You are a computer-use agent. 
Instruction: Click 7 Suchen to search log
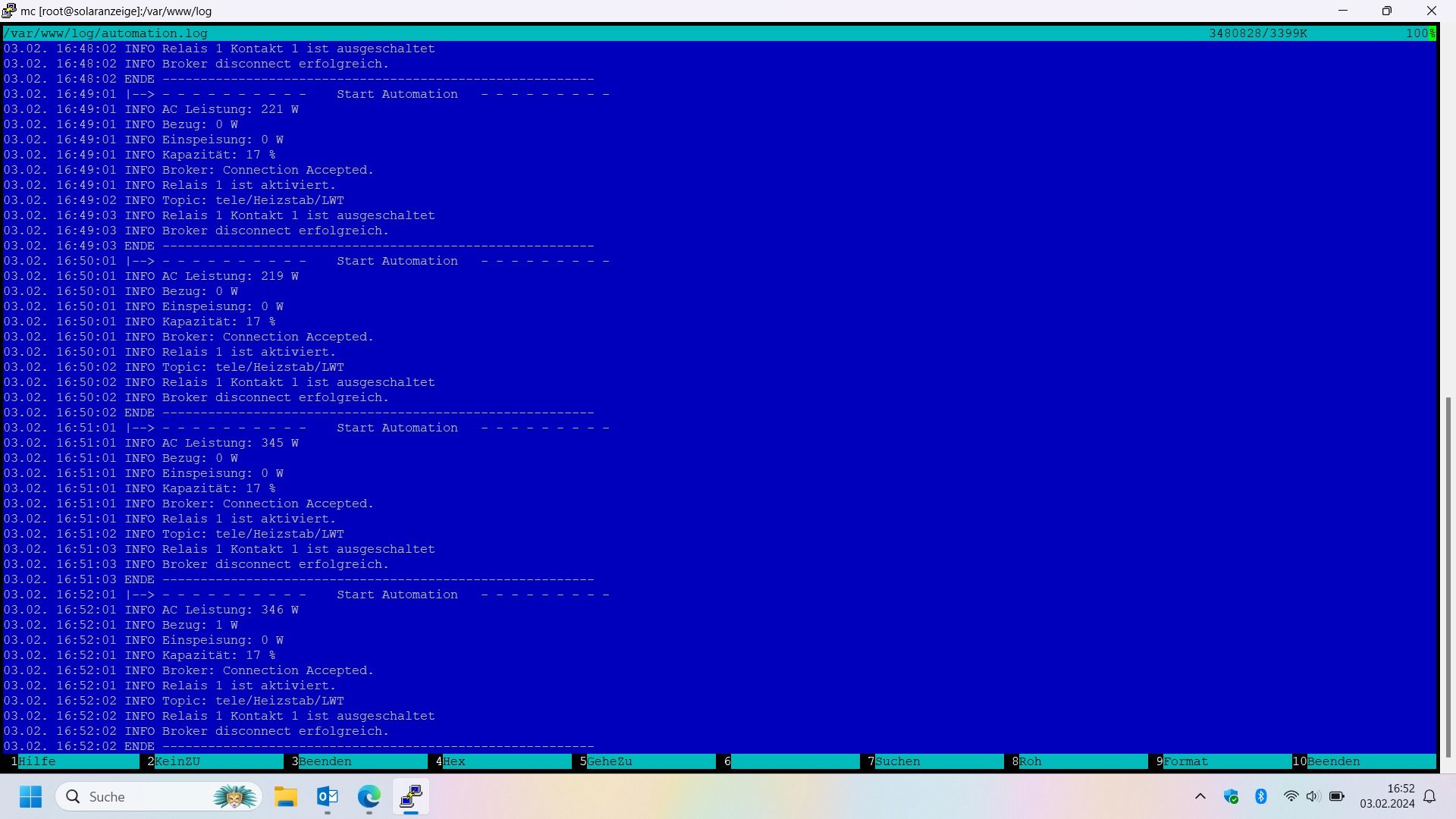click(x=897, y=761)
